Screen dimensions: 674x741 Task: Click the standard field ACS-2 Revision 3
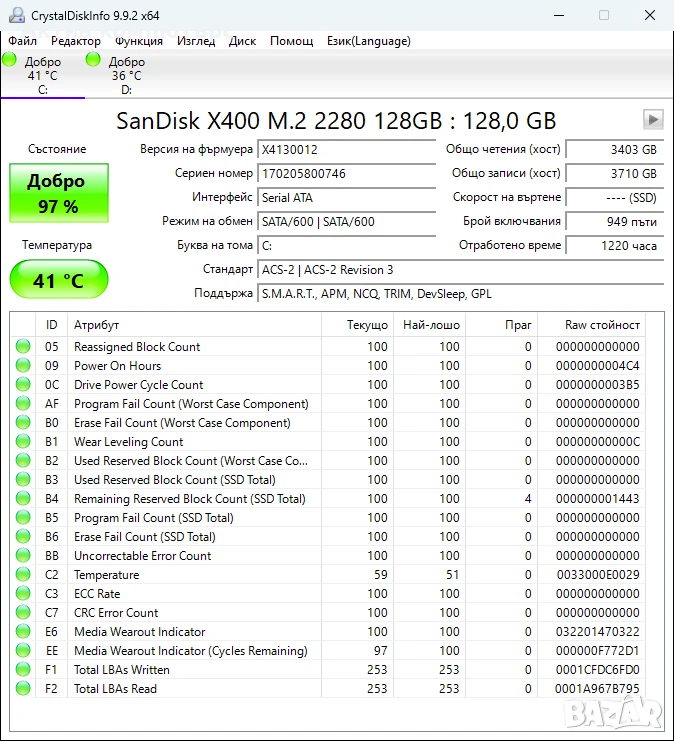461,270
